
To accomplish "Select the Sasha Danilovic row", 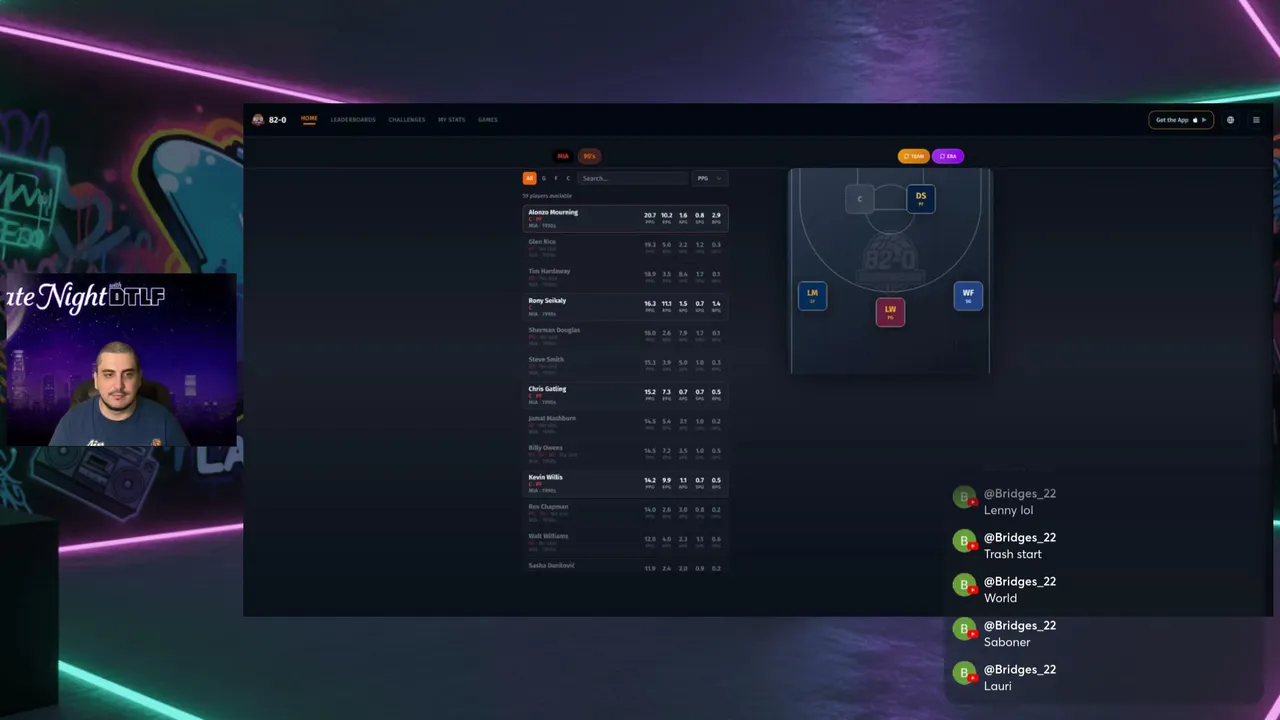I will pos(625,567).
